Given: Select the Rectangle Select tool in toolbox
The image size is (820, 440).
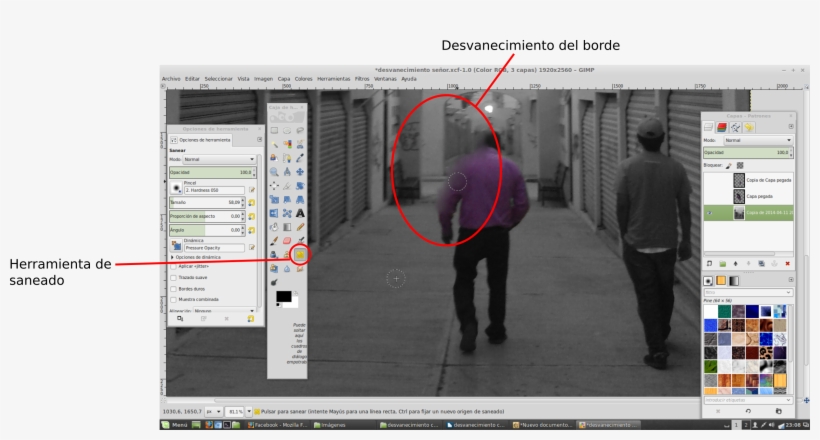Looking at the screenshot, I should pyautogui.click(x=274, y=130).
